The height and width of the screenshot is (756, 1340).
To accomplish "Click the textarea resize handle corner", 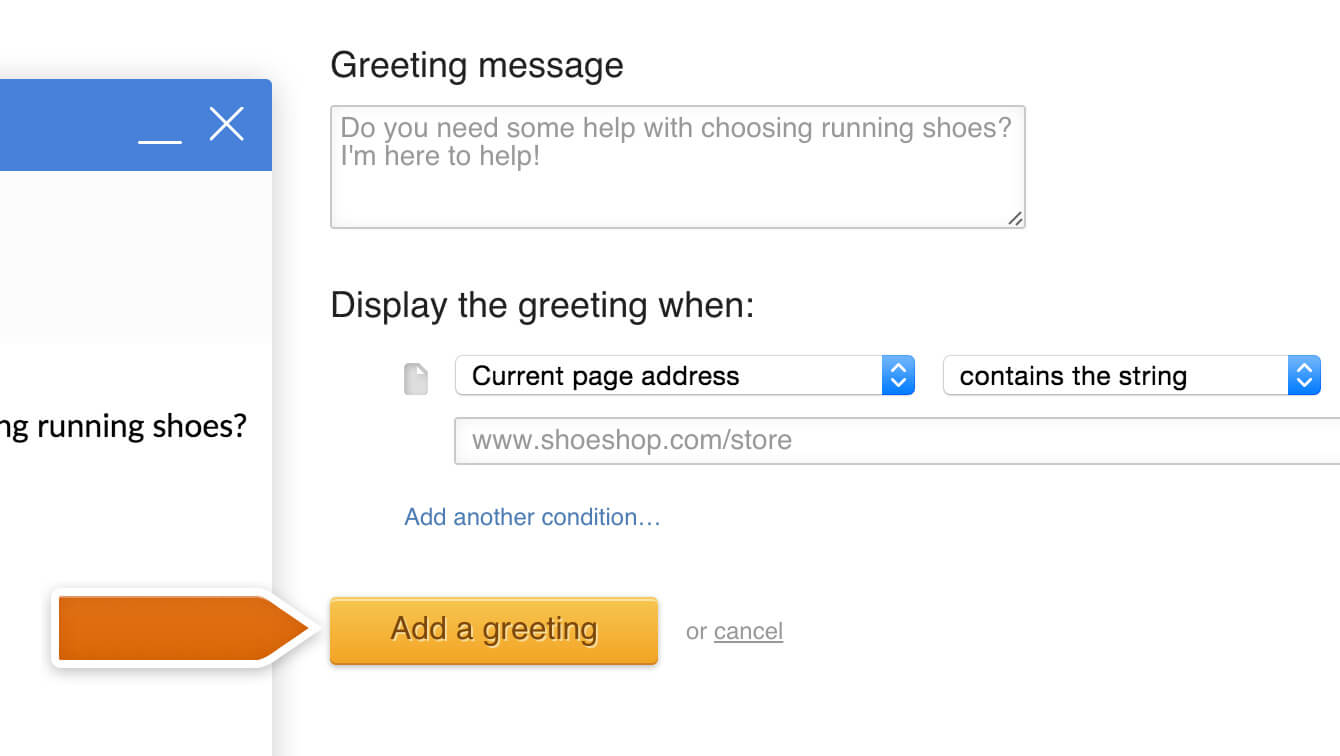I will tap(1015, 218).
